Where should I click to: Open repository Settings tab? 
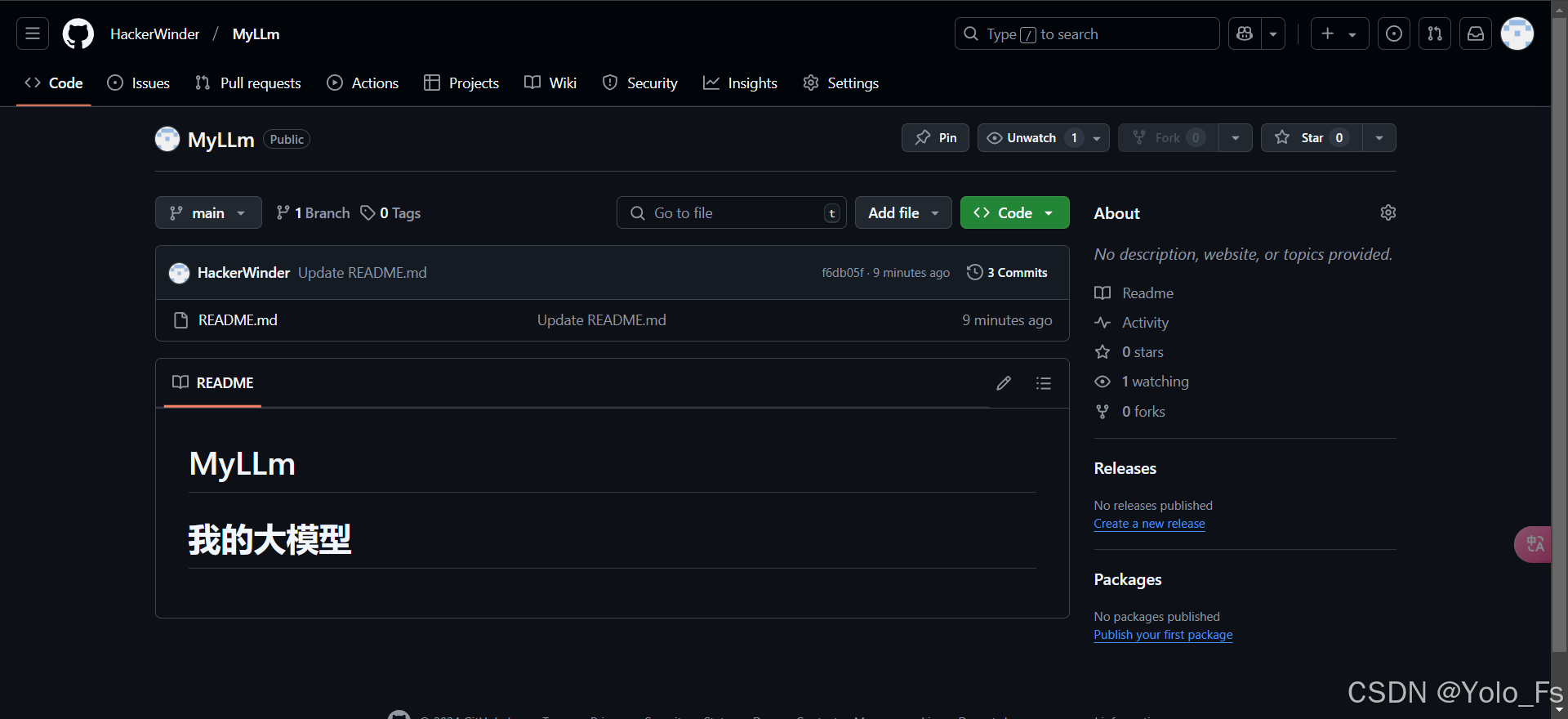pyautogui.click(x=841, y=83)
